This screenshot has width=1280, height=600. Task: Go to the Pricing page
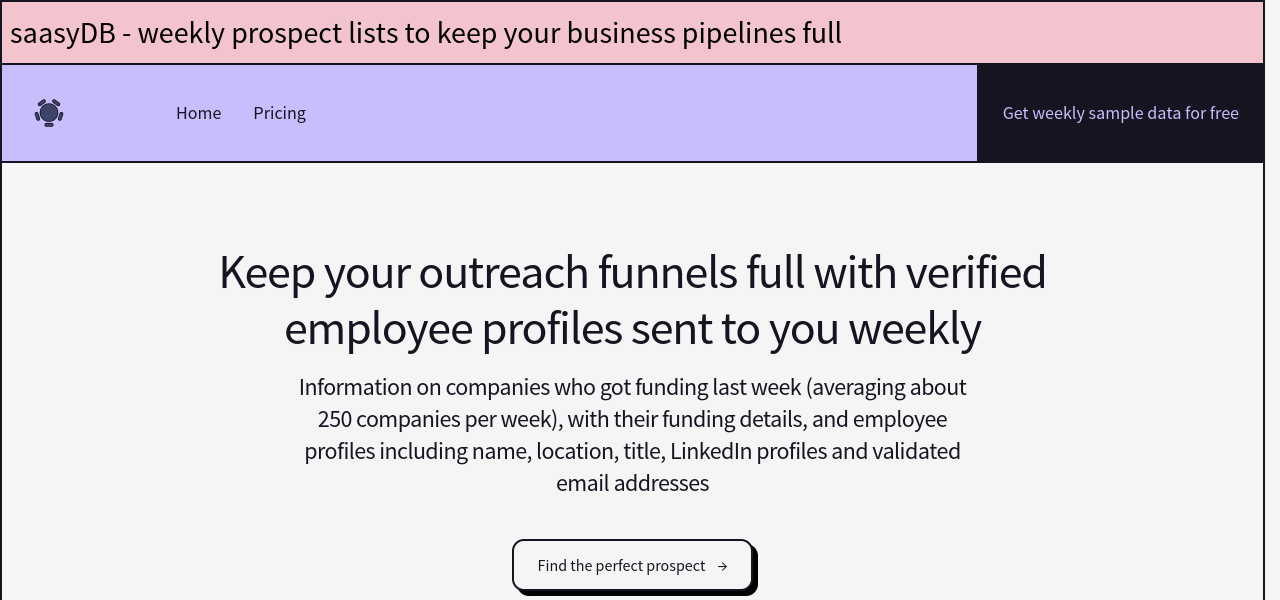(x=279, y=113)
